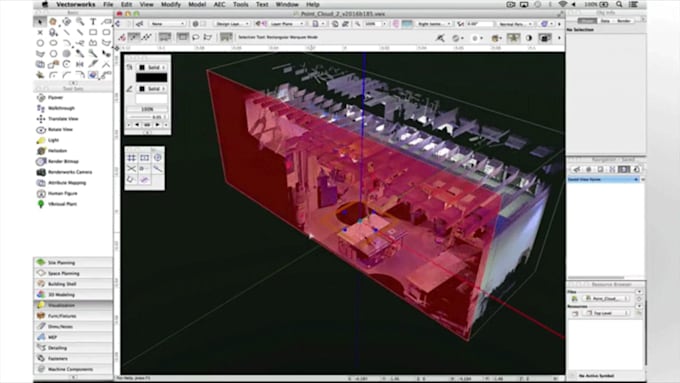Toggle the rectangular marquee selection mode
The width and height of the screenshot is (680, 383).
[183, 37]
